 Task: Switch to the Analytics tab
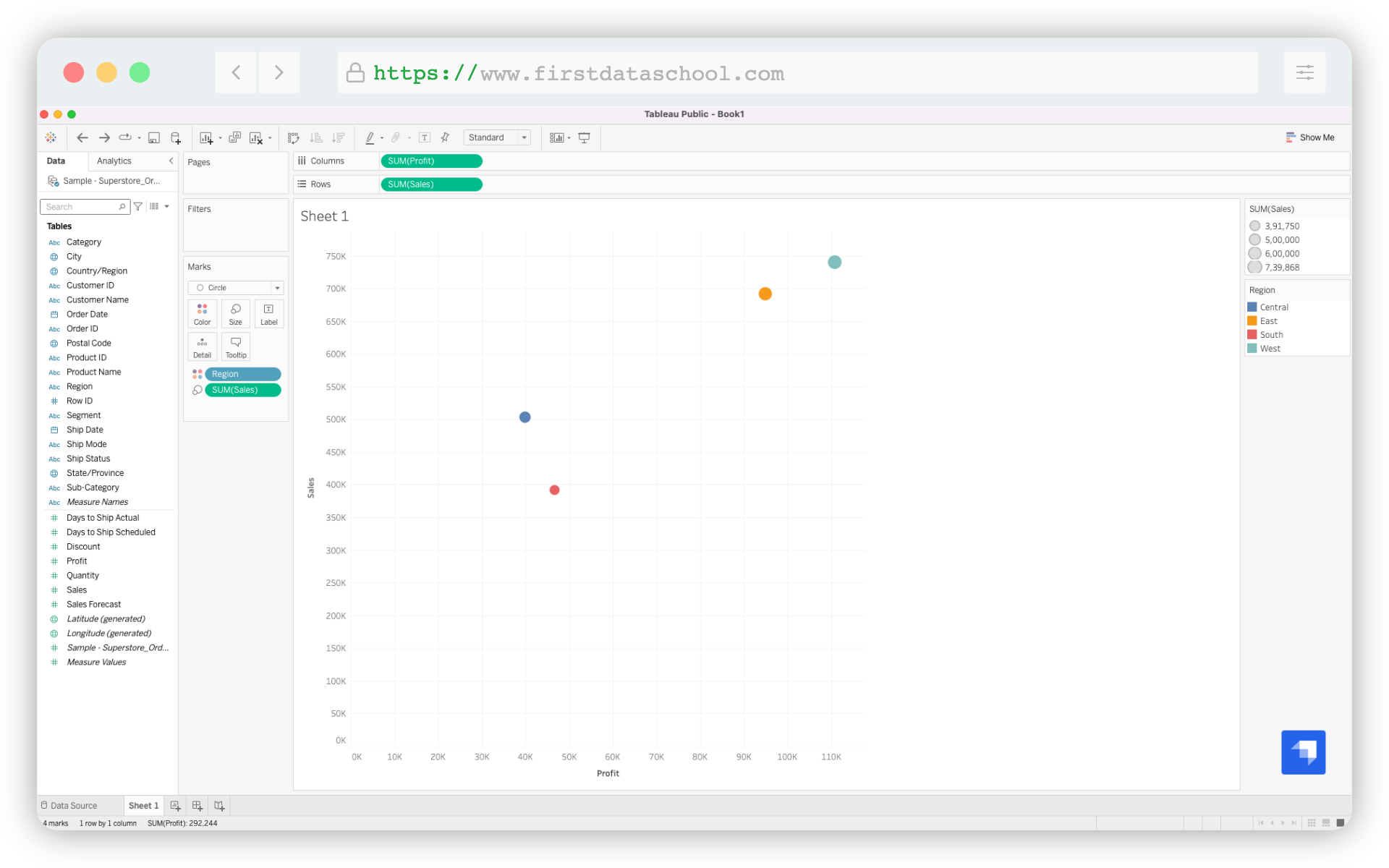pos(114,161)
